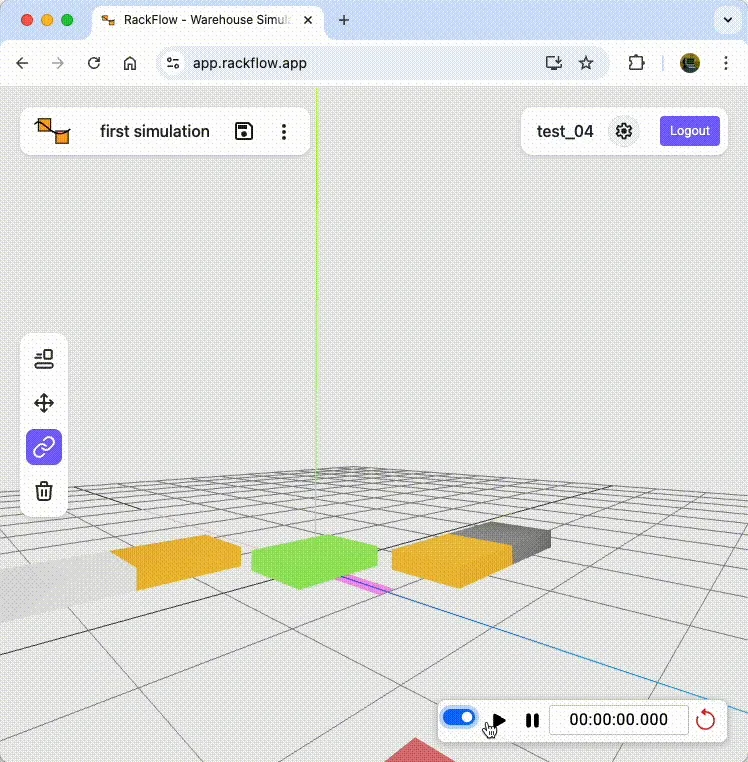Click the first simulation title
Viewport: 748px width, 762px height.
(155, 131)
